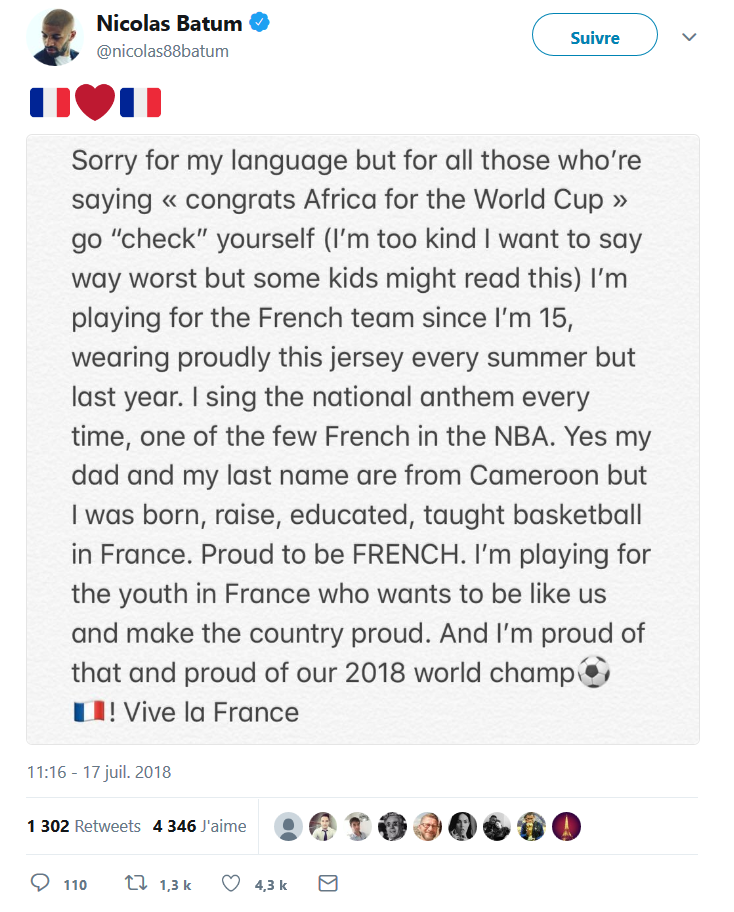Click the red heart emoji in the tweet
The image size is (734, 912).
[x=95, y=103]
